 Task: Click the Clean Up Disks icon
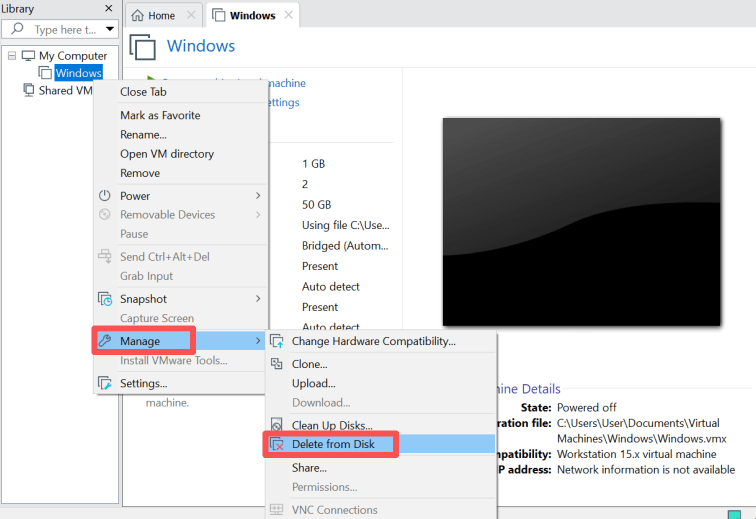(x=277, y=425)
